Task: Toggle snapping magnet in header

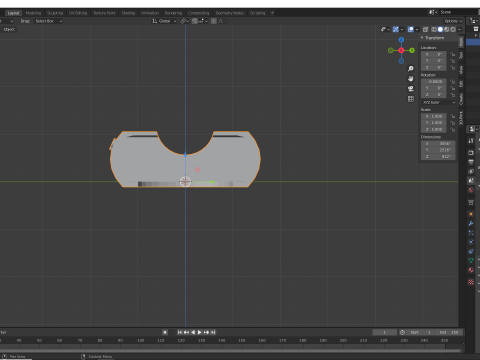Action: (x=196, y=21)
